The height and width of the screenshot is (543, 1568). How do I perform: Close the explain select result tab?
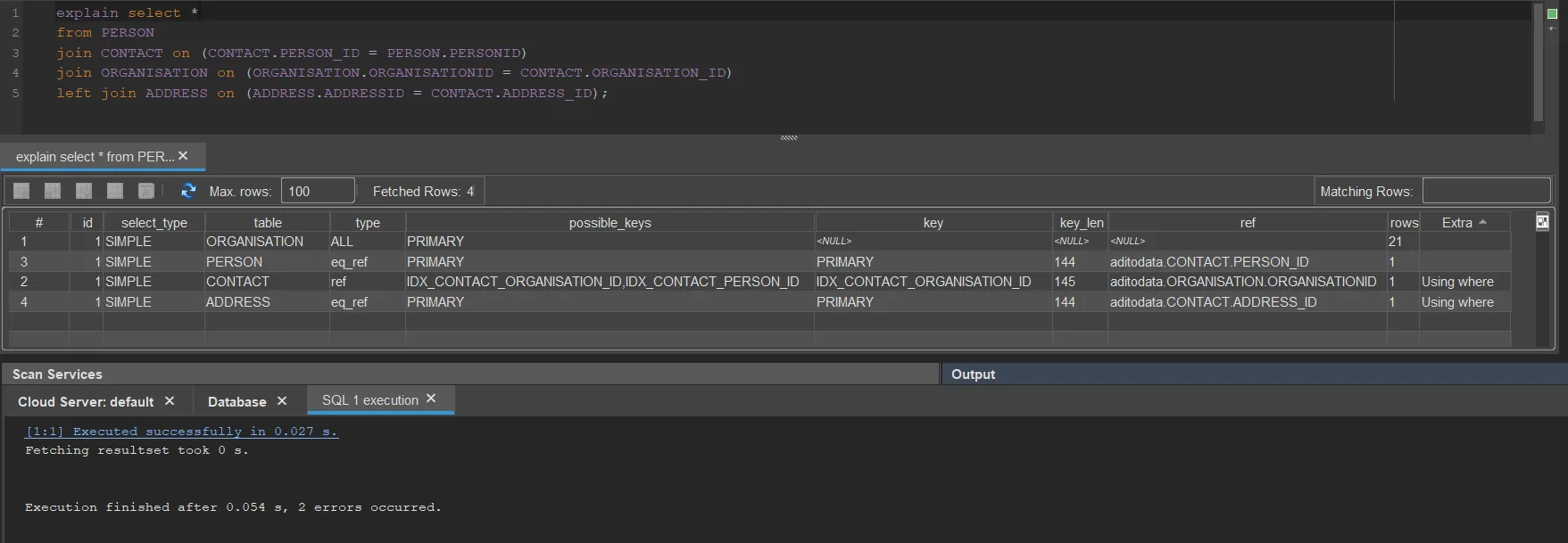tap(183, 156)
